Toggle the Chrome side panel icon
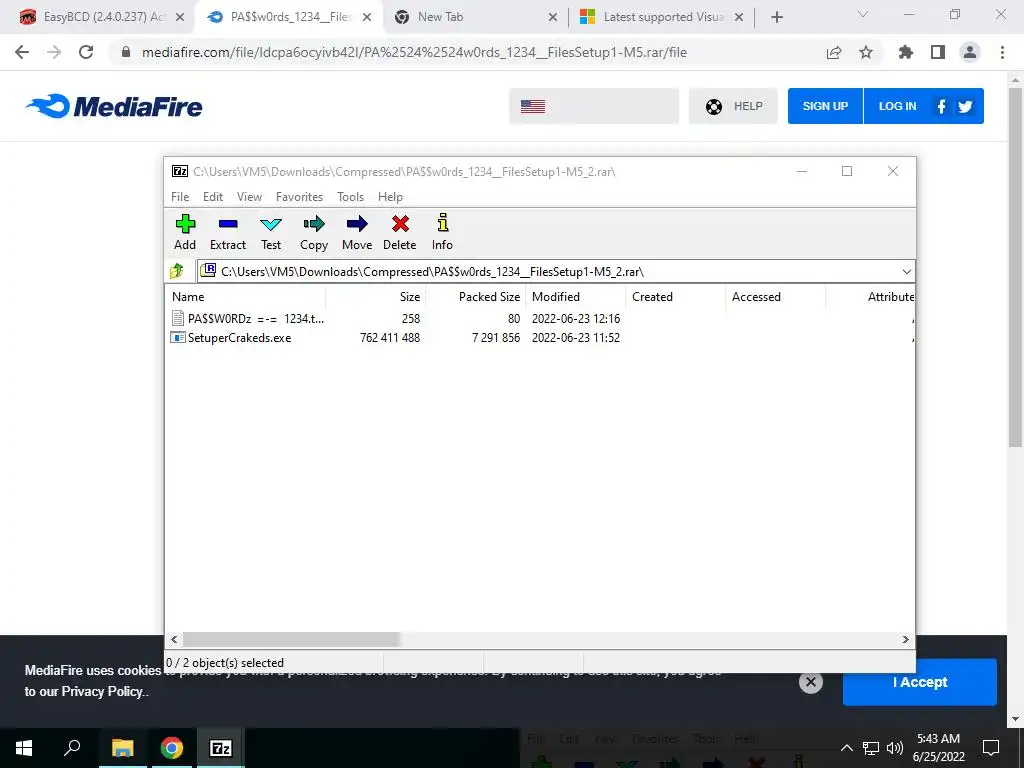 (938, 52)
